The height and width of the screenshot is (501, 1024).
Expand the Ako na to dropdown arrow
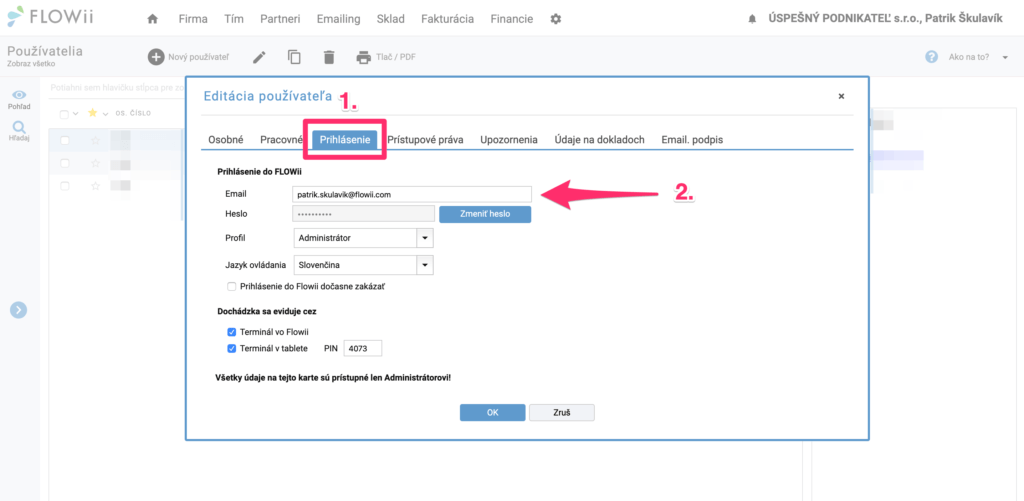[1006, 57]
